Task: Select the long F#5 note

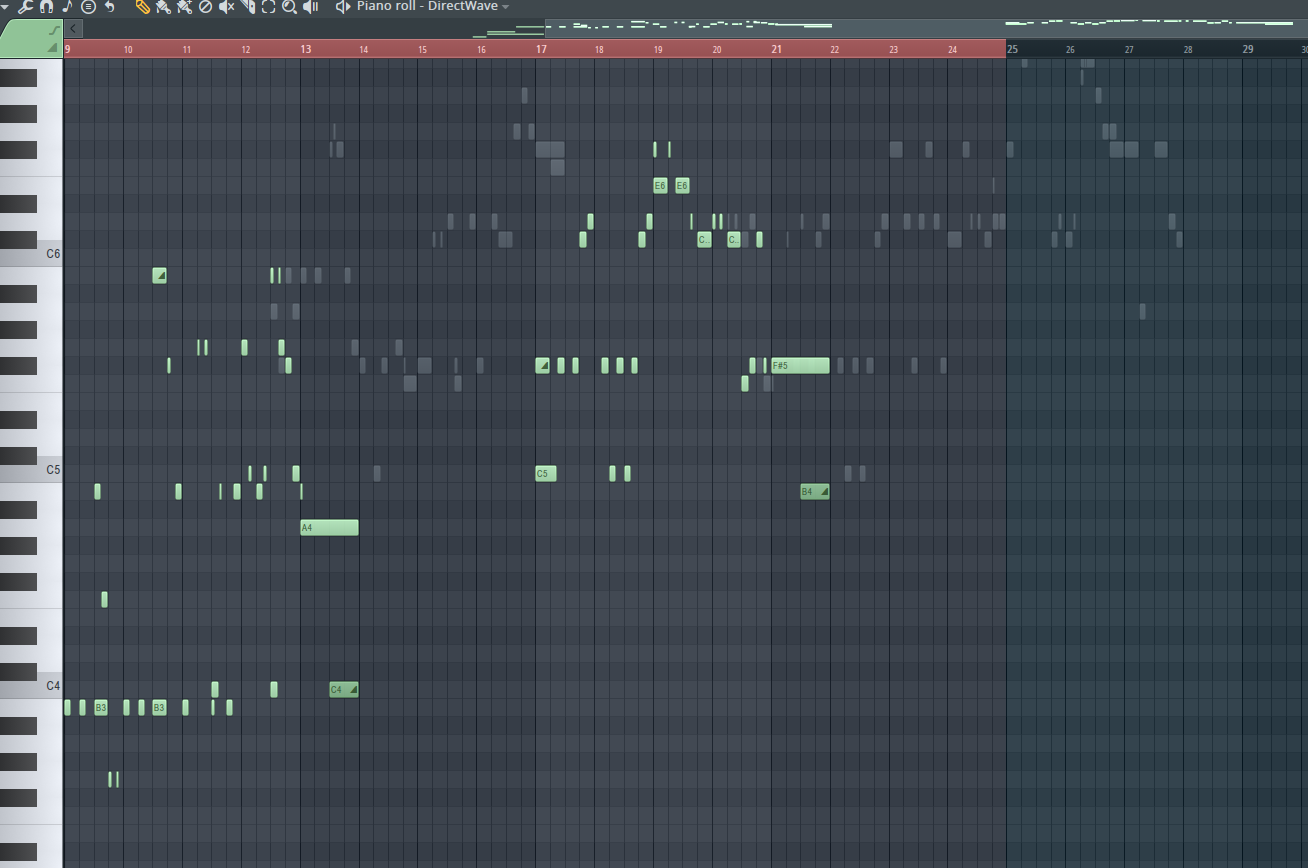Action: [800, 366]
